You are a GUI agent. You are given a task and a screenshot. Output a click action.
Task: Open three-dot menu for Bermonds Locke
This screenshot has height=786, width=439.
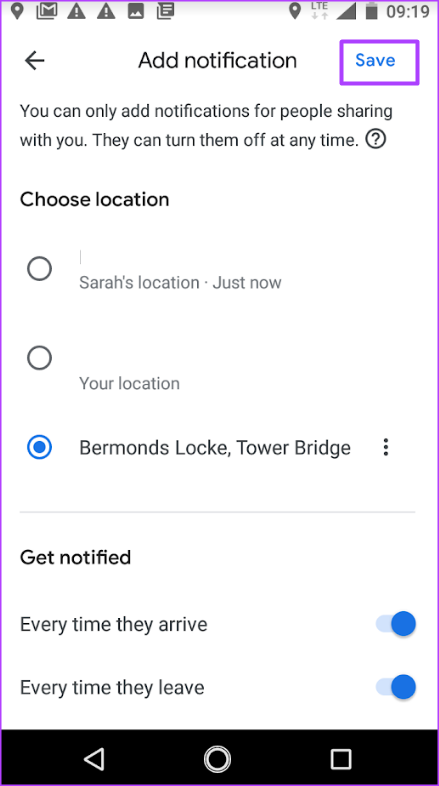[385, 447]
